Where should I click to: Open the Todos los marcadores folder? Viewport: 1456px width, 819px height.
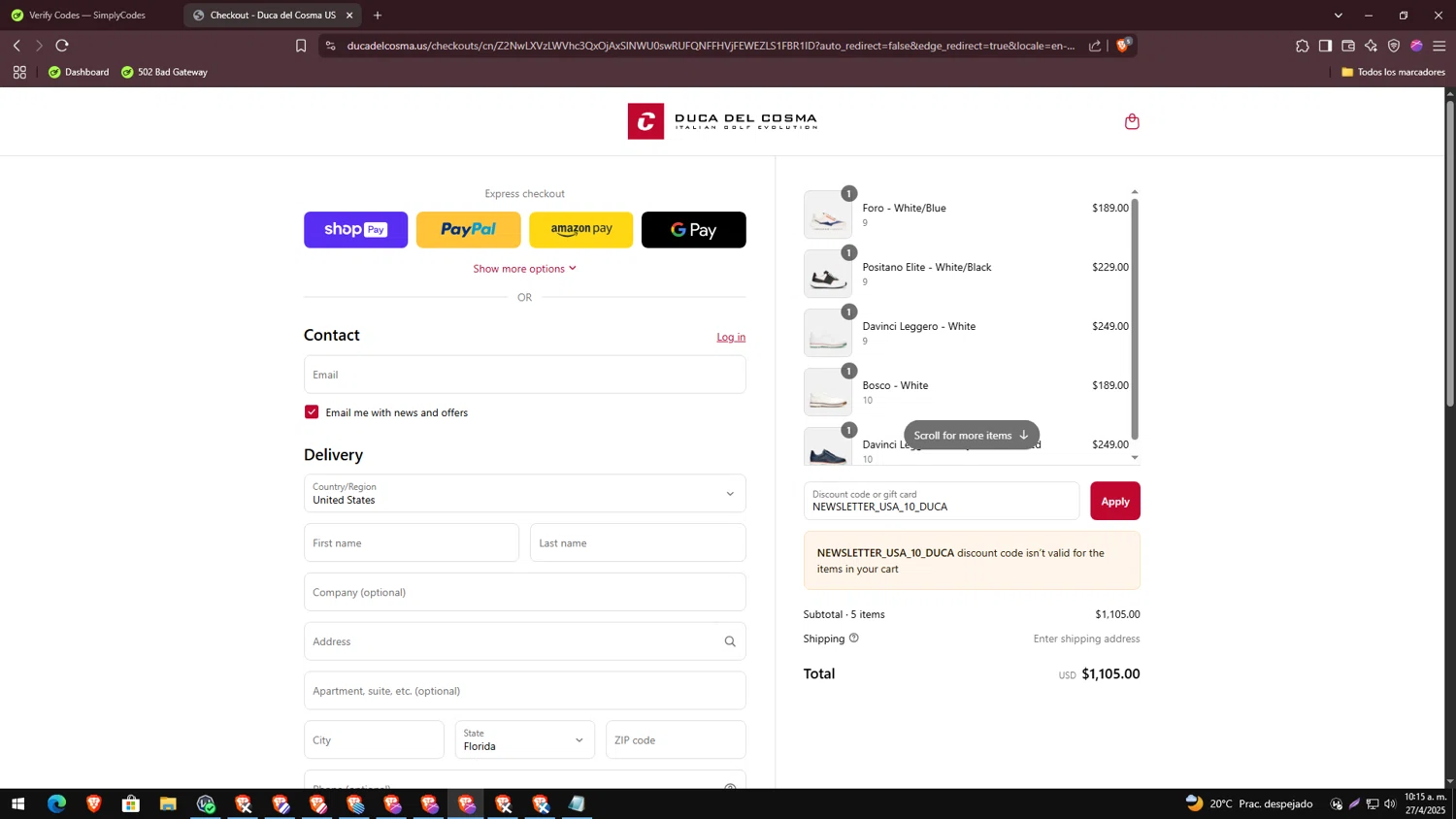[1393, 72]
